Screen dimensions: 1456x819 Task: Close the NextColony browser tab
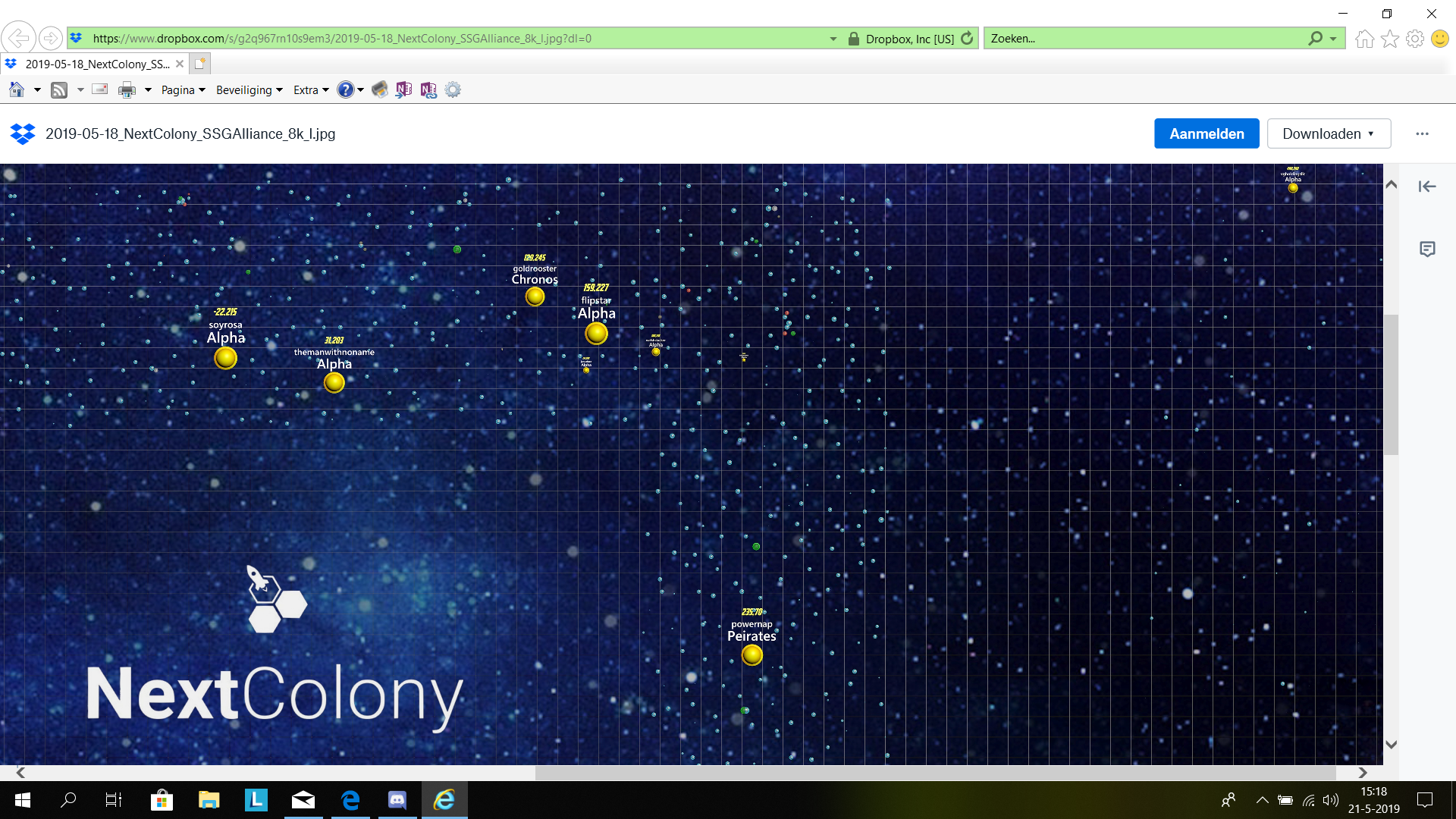click(x=180, y=64)
